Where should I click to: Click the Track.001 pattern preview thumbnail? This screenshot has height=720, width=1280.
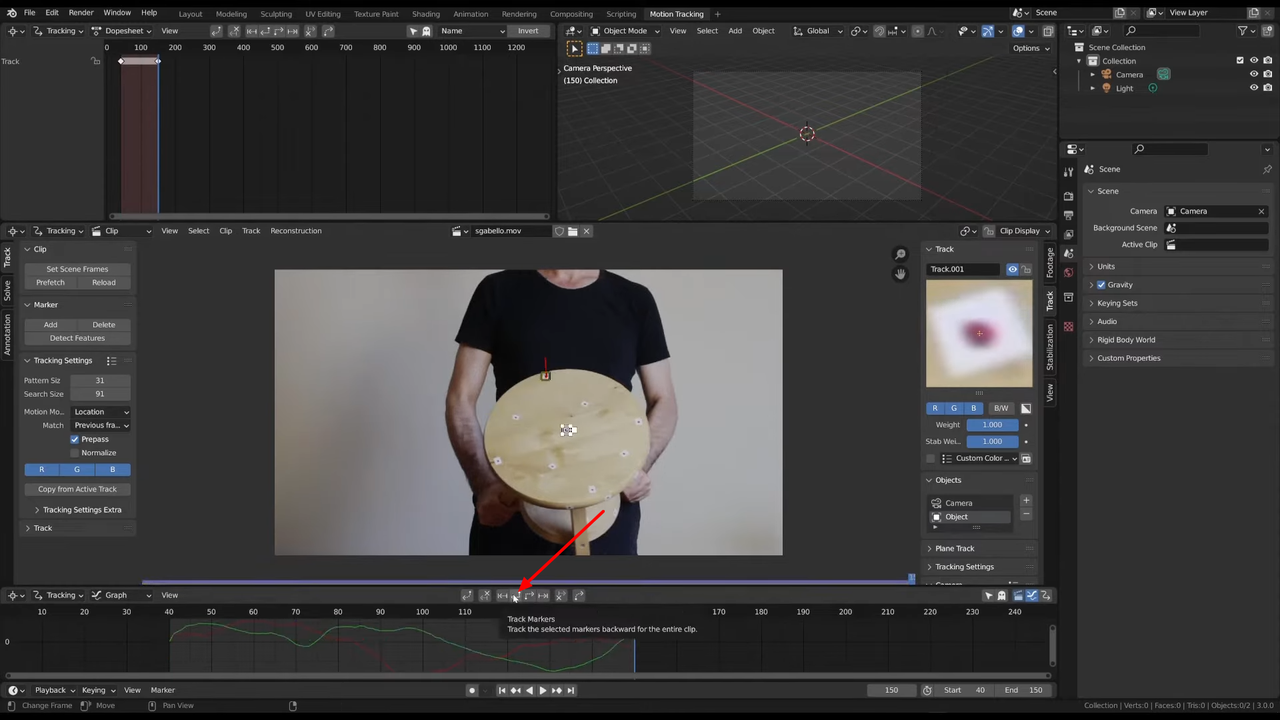pos(979,333)
